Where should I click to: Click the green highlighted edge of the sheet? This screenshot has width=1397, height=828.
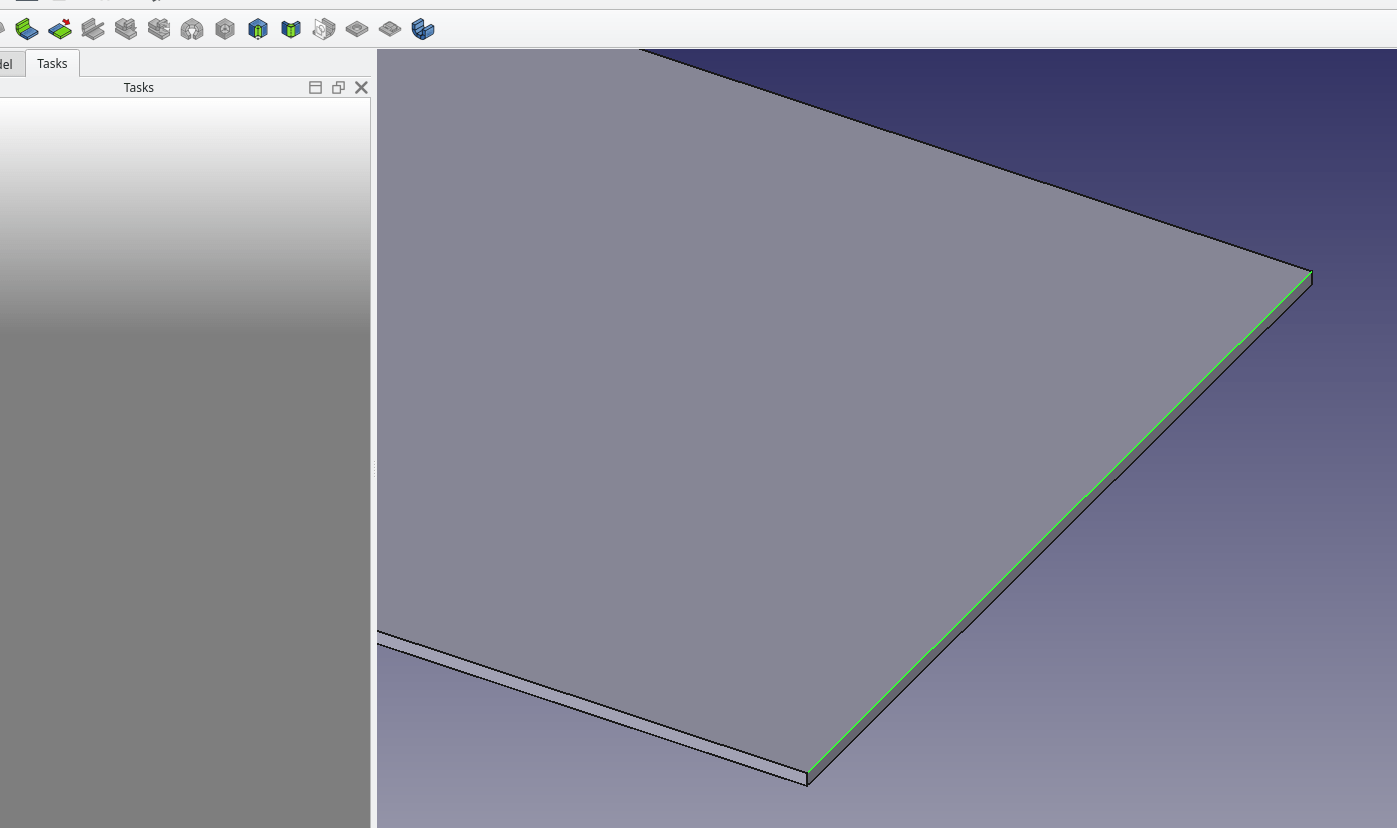[x=1060, y=522]
